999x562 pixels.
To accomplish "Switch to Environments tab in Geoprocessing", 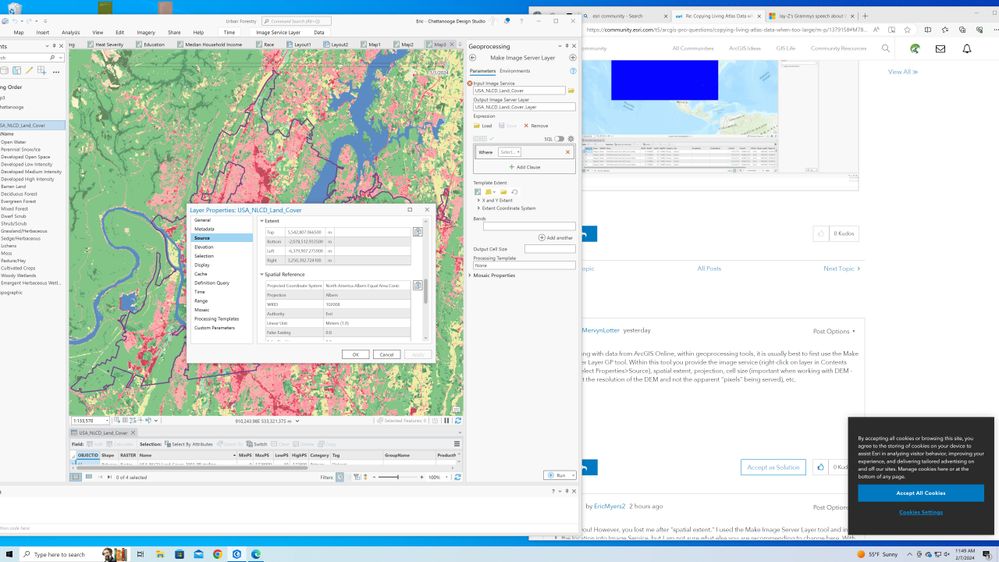I will (515, 71).
